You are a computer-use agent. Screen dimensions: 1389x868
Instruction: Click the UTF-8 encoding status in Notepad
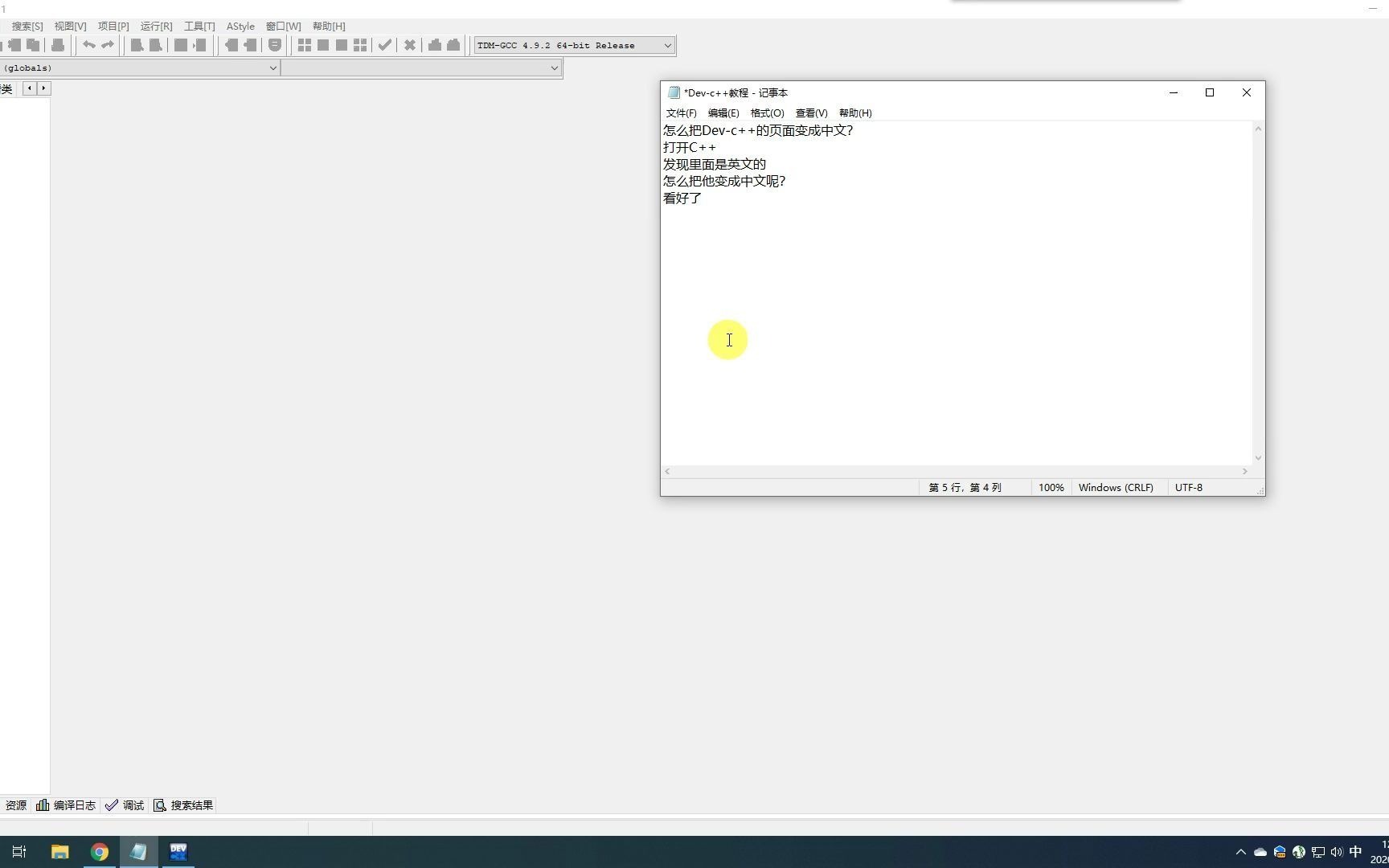(x=1189, y=488)
